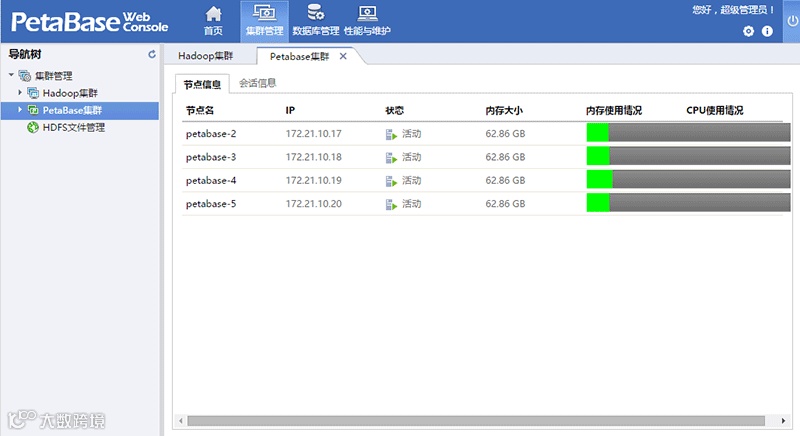The image size is (800, 436).
Task: Click memory usage bar for petabase-5
Action: (688, 203)
